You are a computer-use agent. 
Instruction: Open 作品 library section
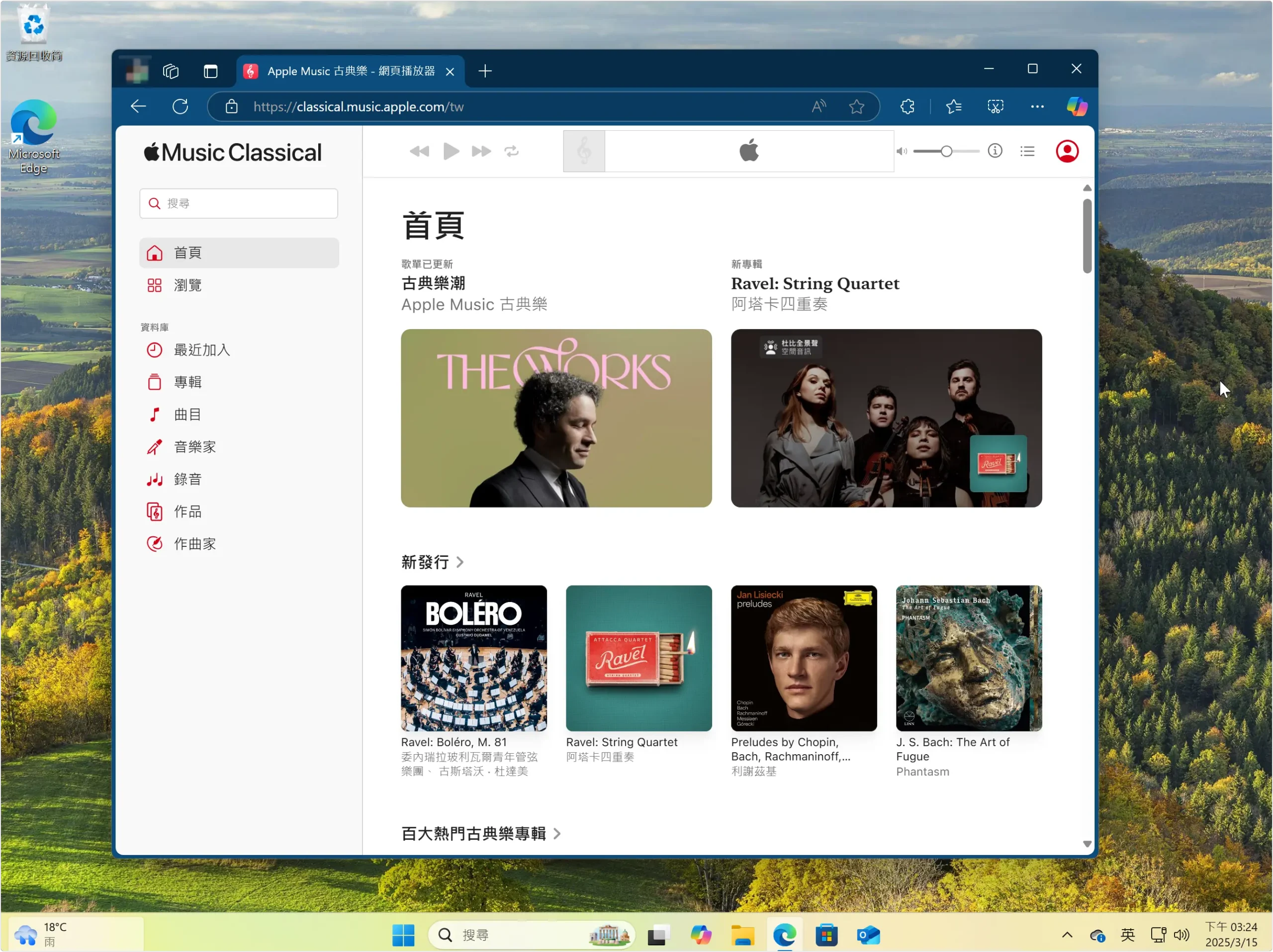(x=239, y=512)
